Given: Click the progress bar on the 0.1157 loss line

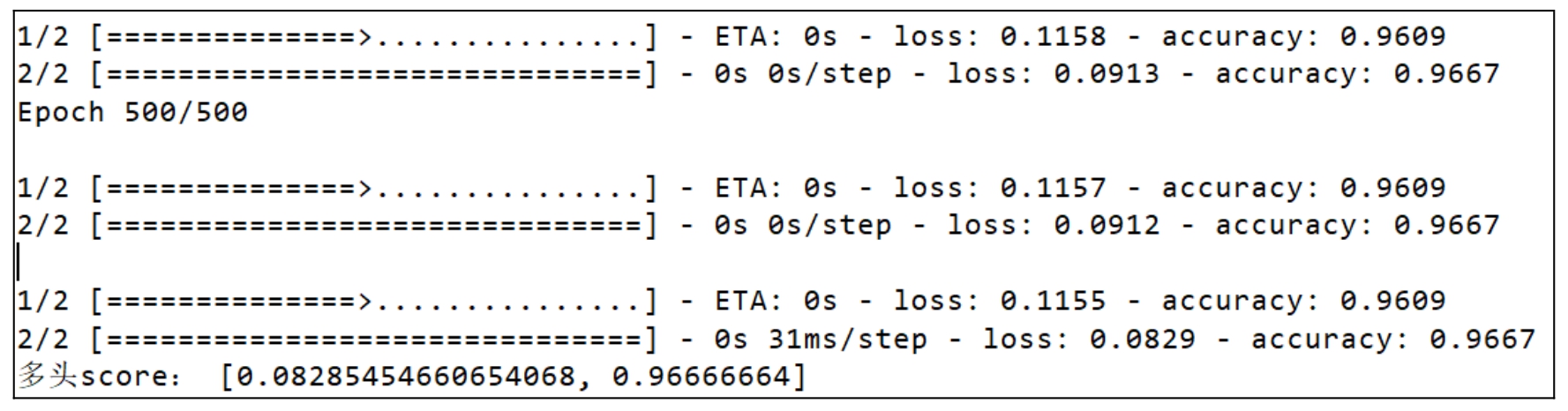Looking at the screenshot, I should [x=374, y=188].
